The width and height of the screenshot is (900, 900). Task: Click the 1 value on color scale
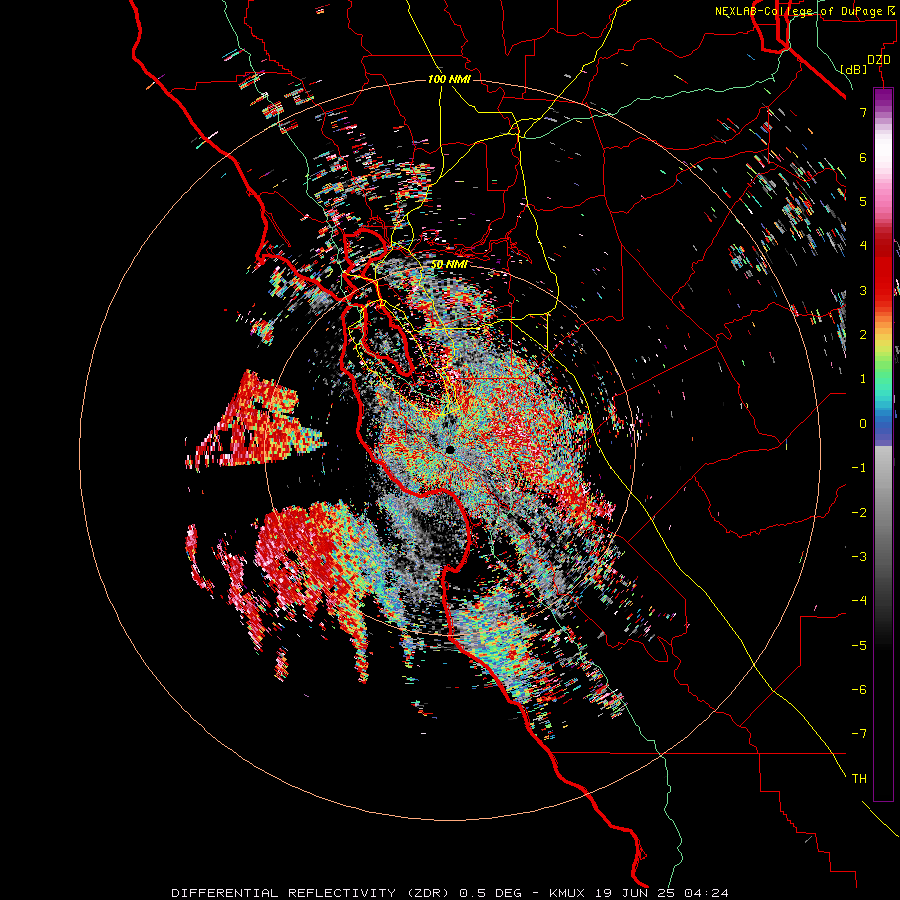[863, 379]
